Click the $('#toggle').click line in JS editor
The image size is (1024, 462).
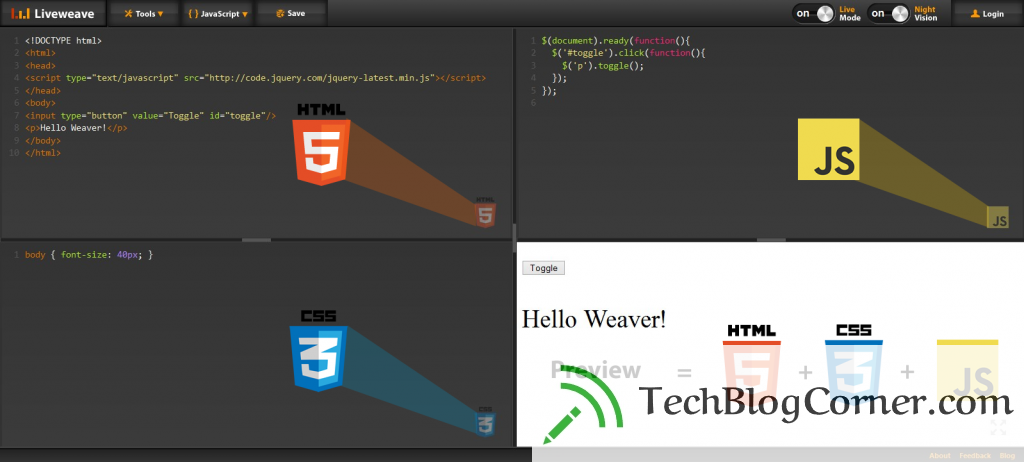tap(629, 53)
